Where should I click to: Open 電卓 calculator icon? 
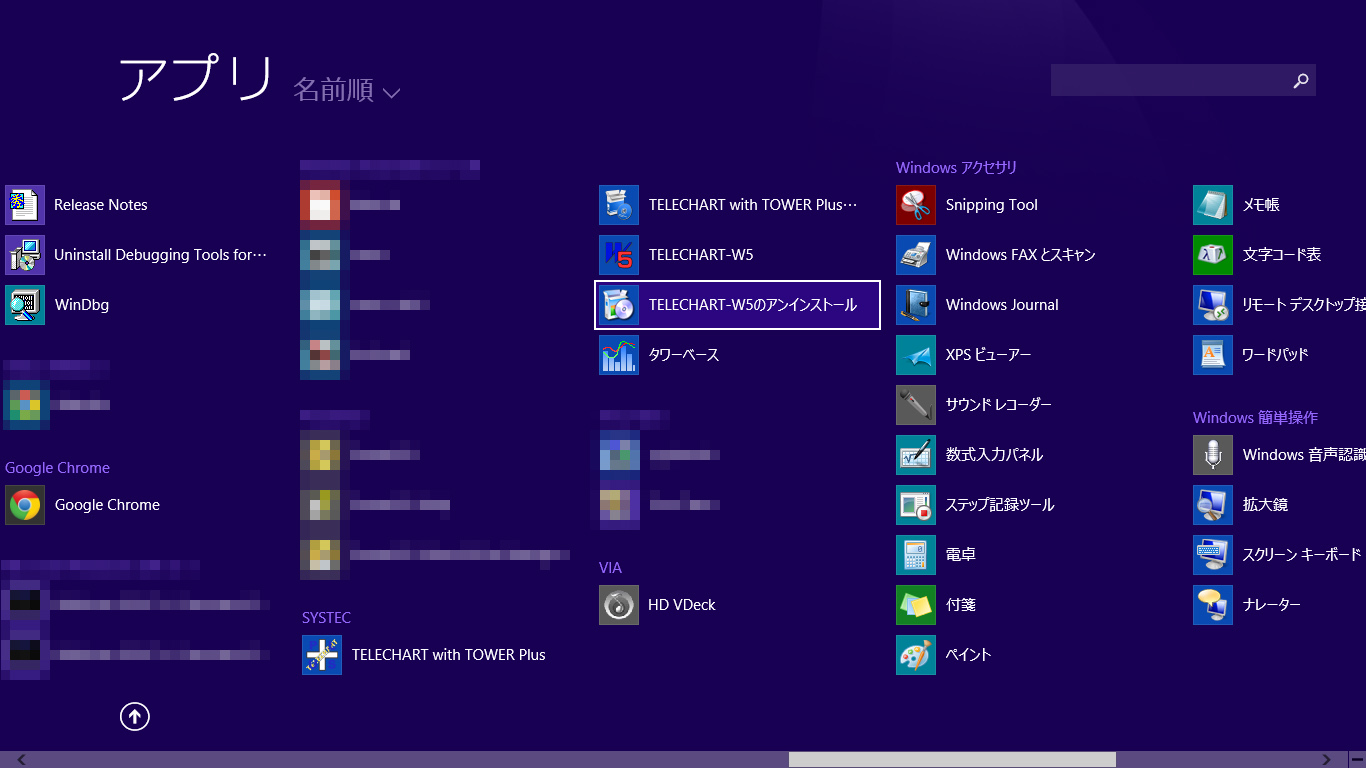pyautogui.click(x=916, y=555)
